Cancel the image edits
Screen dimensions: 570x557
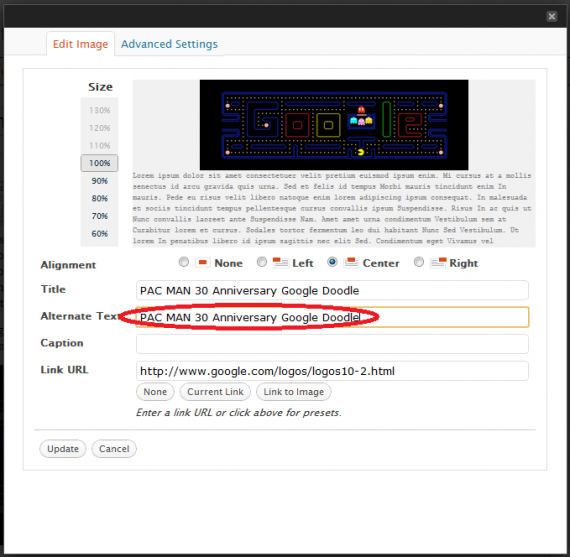114,449
